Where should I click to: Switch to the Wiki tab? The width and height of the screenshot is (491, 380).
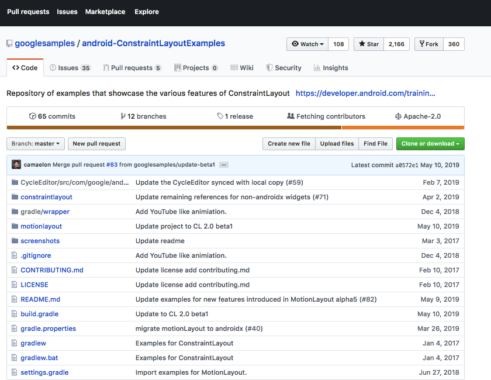coord(242,68)
